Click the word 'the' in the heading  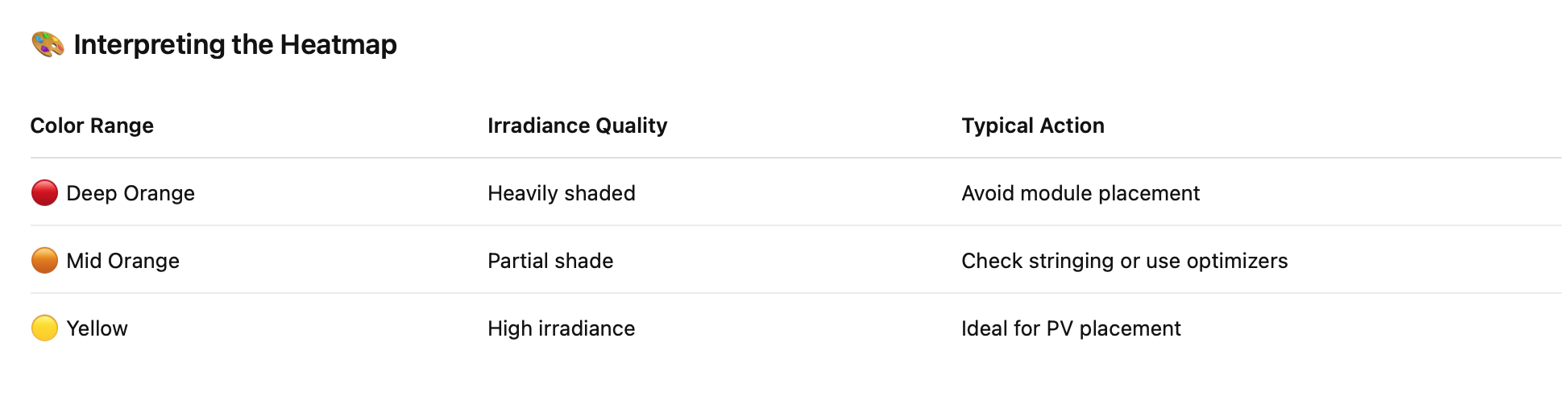tap(252, 44)
